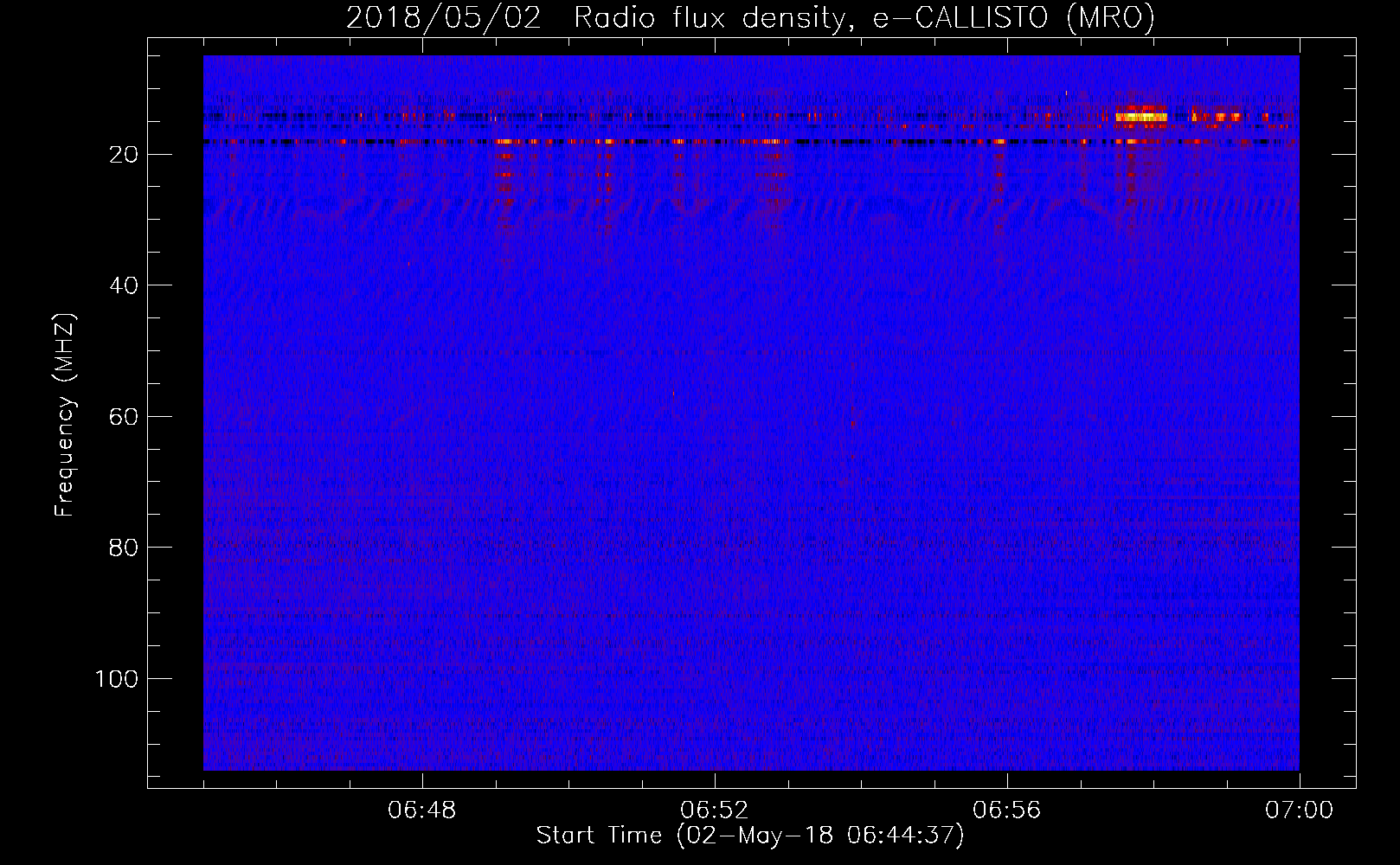
Task: Click the date 2018/05/02 in title
Action: coord(444,18)
